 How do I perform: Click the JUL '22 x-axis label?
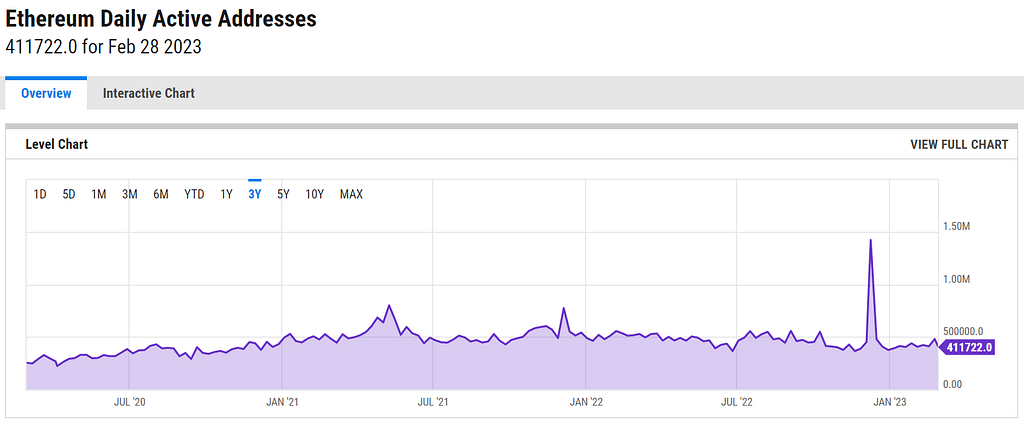click(737, 402)
